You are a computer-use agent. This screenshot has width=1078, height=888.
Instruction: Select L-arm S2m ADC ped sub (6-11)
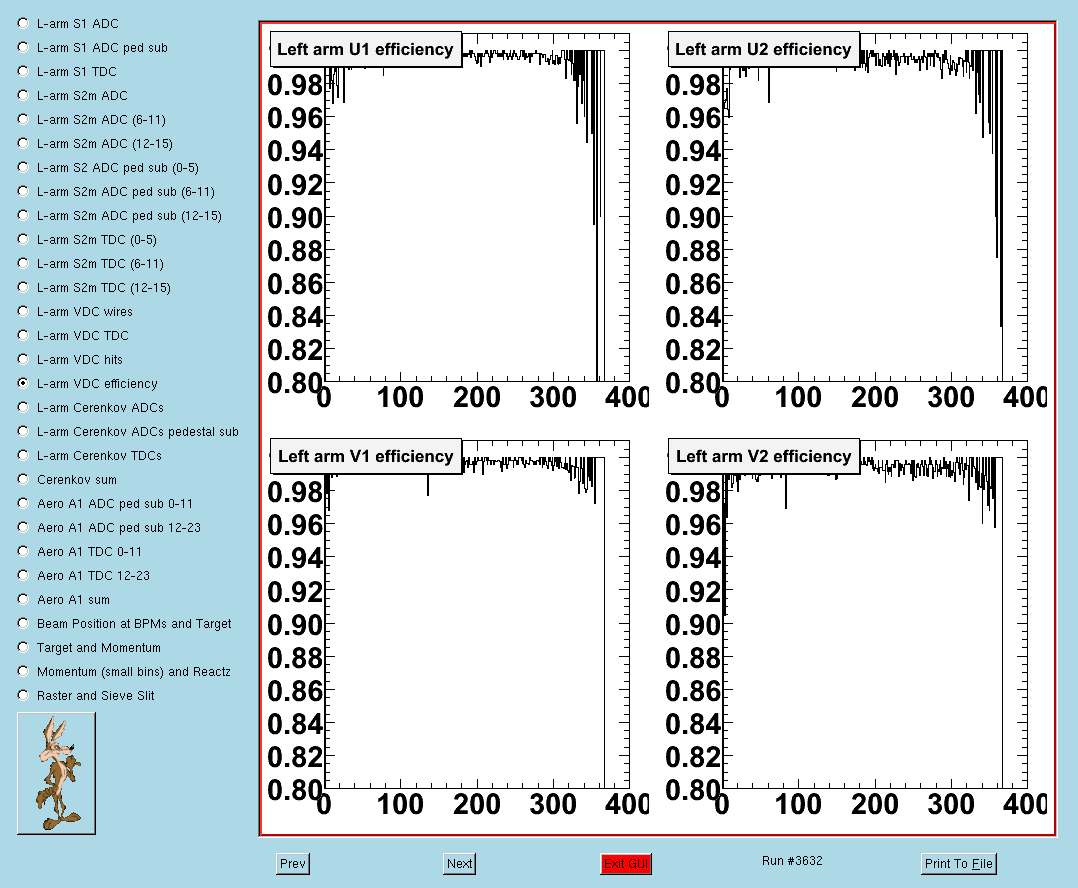pyautogui.click(x=23, y=192)
